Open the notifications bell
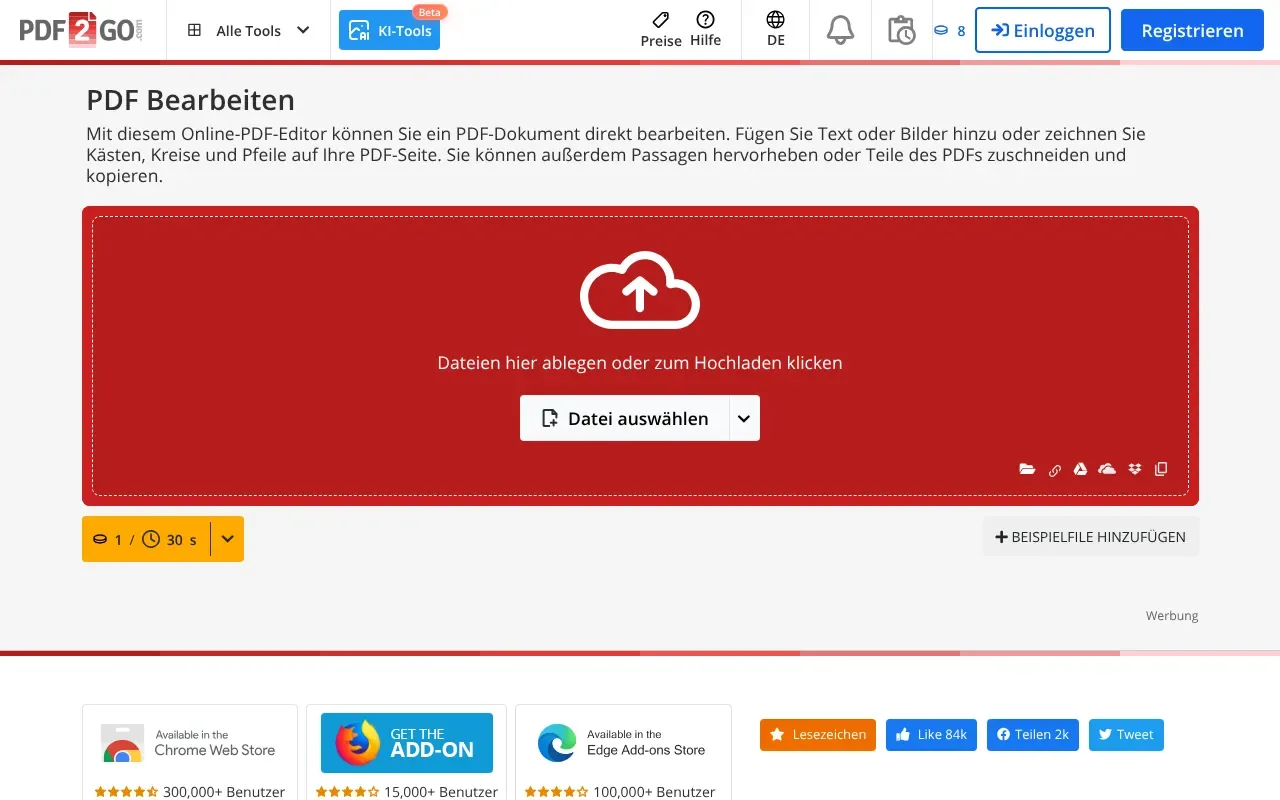 point(840,30)
